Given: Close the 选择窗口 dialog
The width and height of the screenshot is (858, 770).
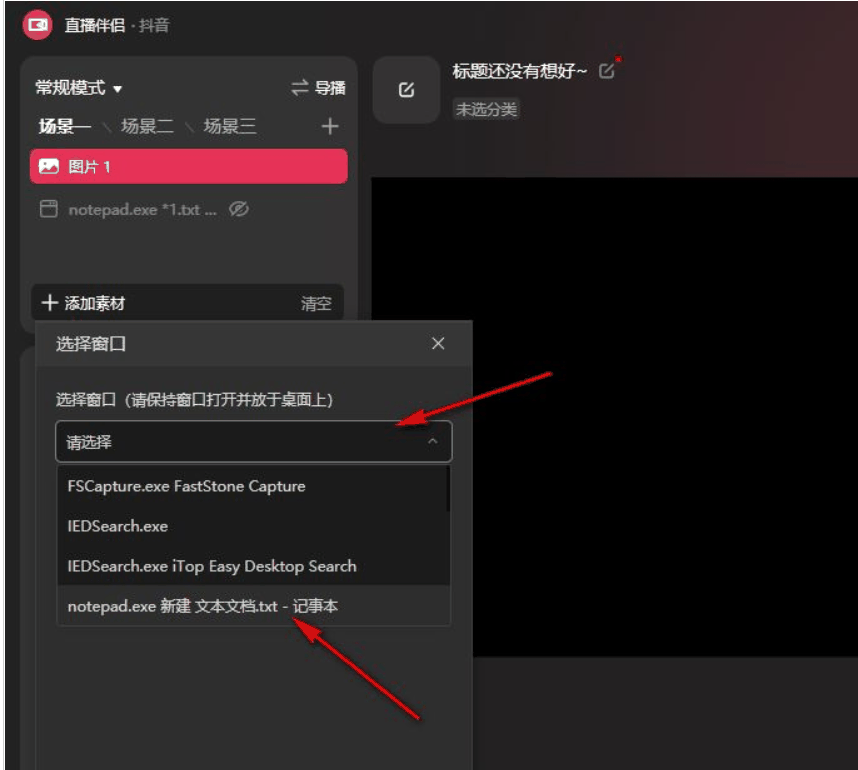Looking at the screenshot, I should [x=437, y=343].
